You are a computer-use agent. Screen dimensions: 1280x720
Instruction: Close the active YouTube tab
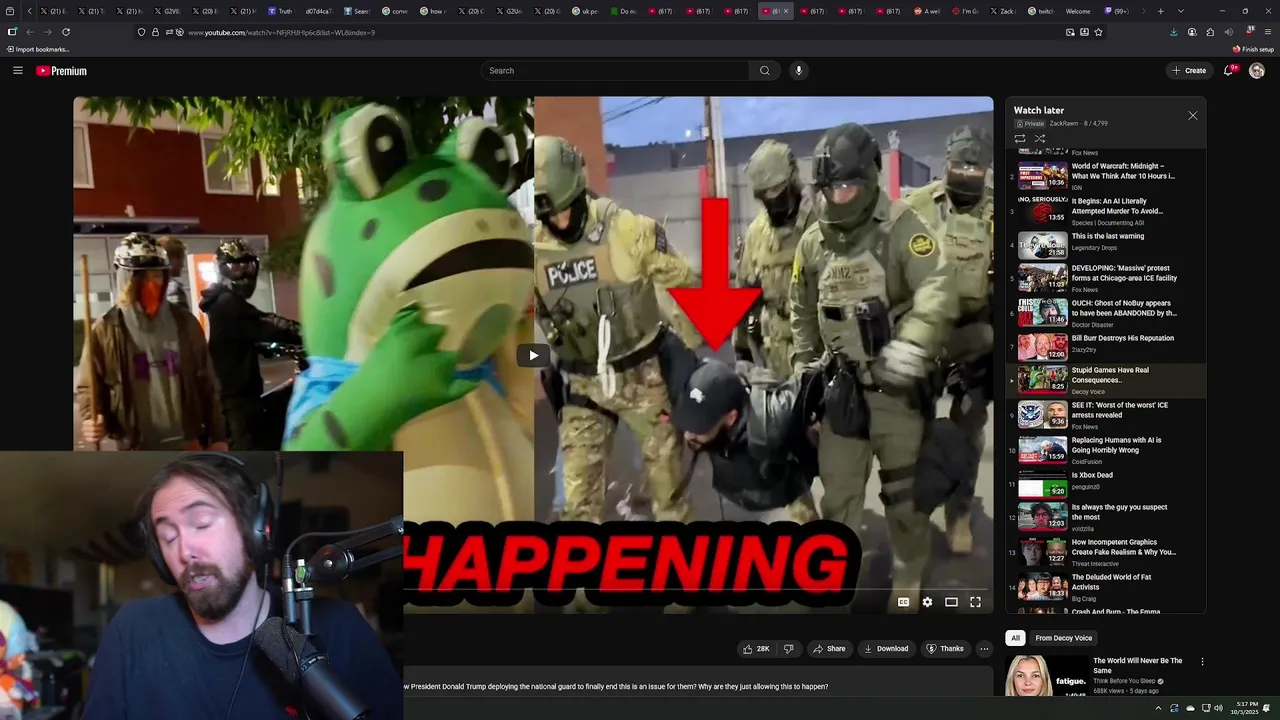click(x=786, y=11)
